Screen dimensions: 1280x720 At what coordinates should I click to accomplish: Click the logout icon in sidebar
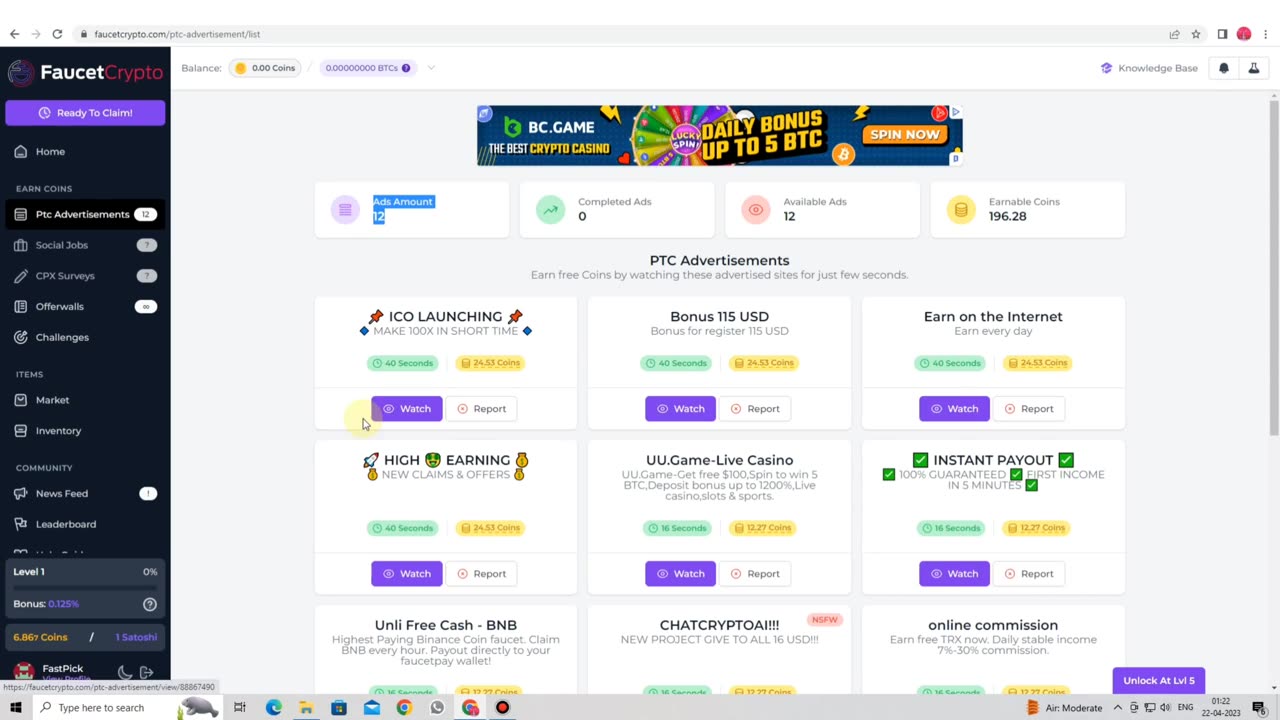(x=146, y=673)
